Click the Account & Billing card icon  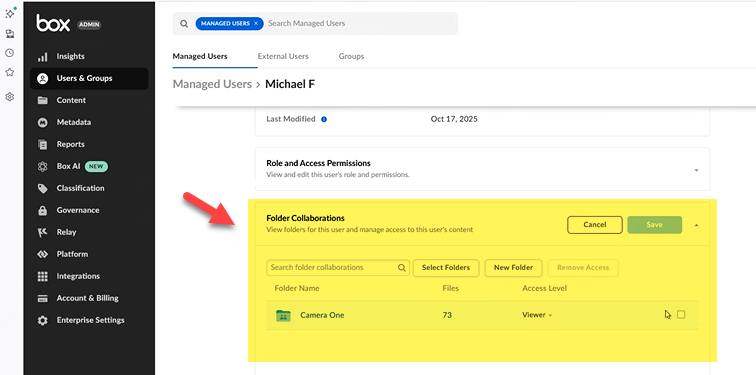pyautogui.click(x=42, y=298)
